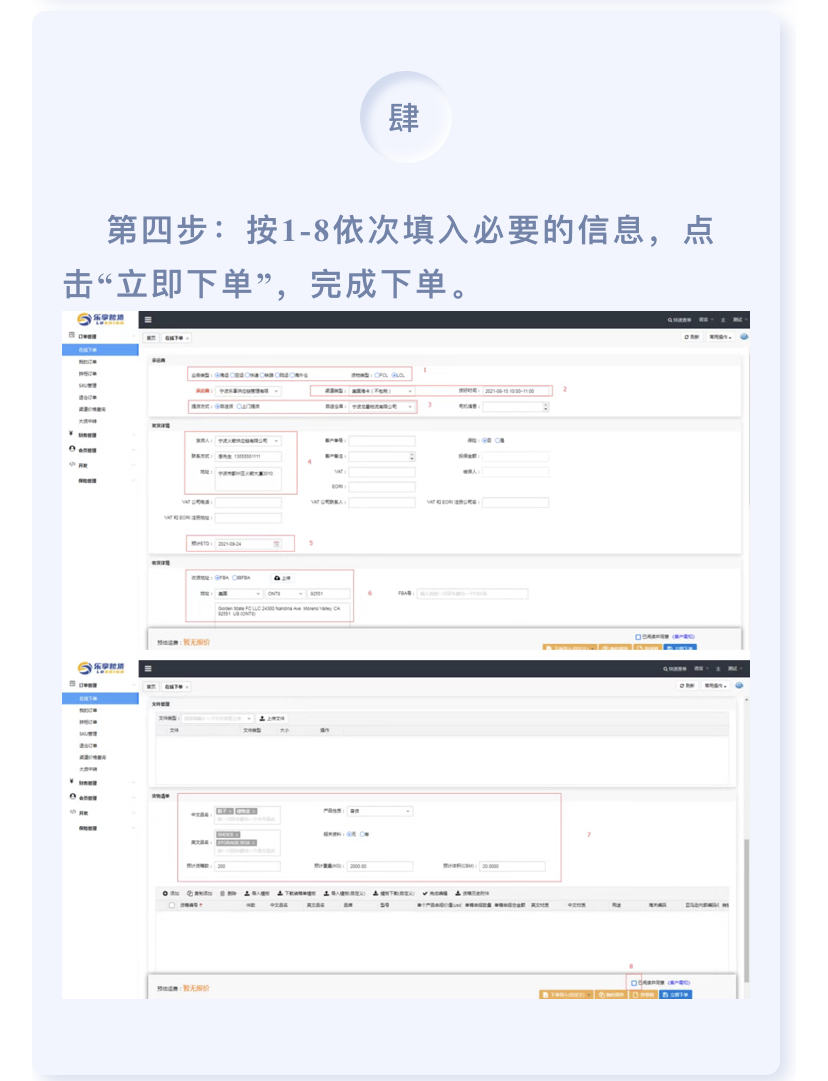The height and width of the screenshot is (1081, 828).
Task: Click globe icon in lower screenshot header
Action: point(739,686)
